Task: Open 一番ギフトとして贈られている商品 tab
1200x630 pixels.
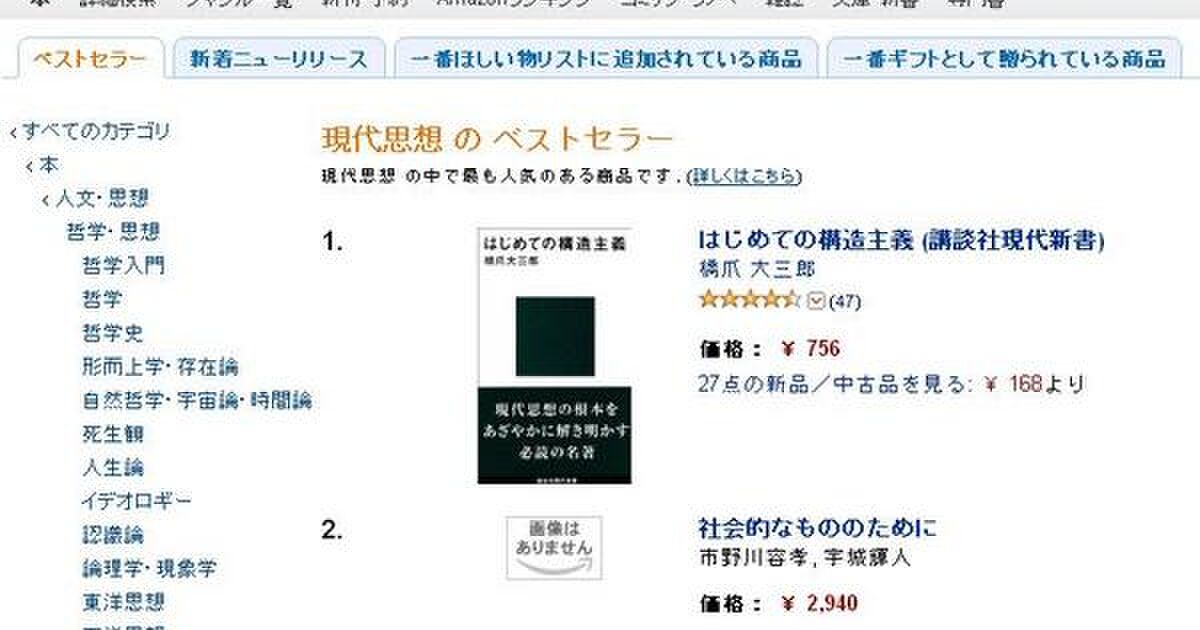Action: (x=1004, y=58)
